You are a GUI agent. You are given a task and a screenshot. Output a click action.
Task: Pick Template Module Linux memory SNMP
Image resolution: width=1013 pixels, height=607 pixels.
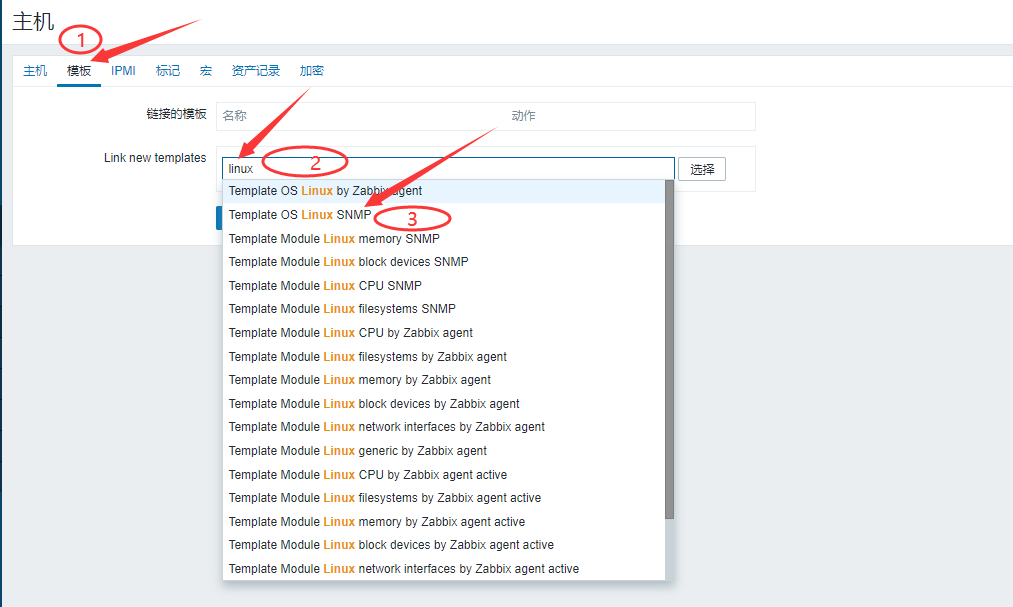click(444, 239)
